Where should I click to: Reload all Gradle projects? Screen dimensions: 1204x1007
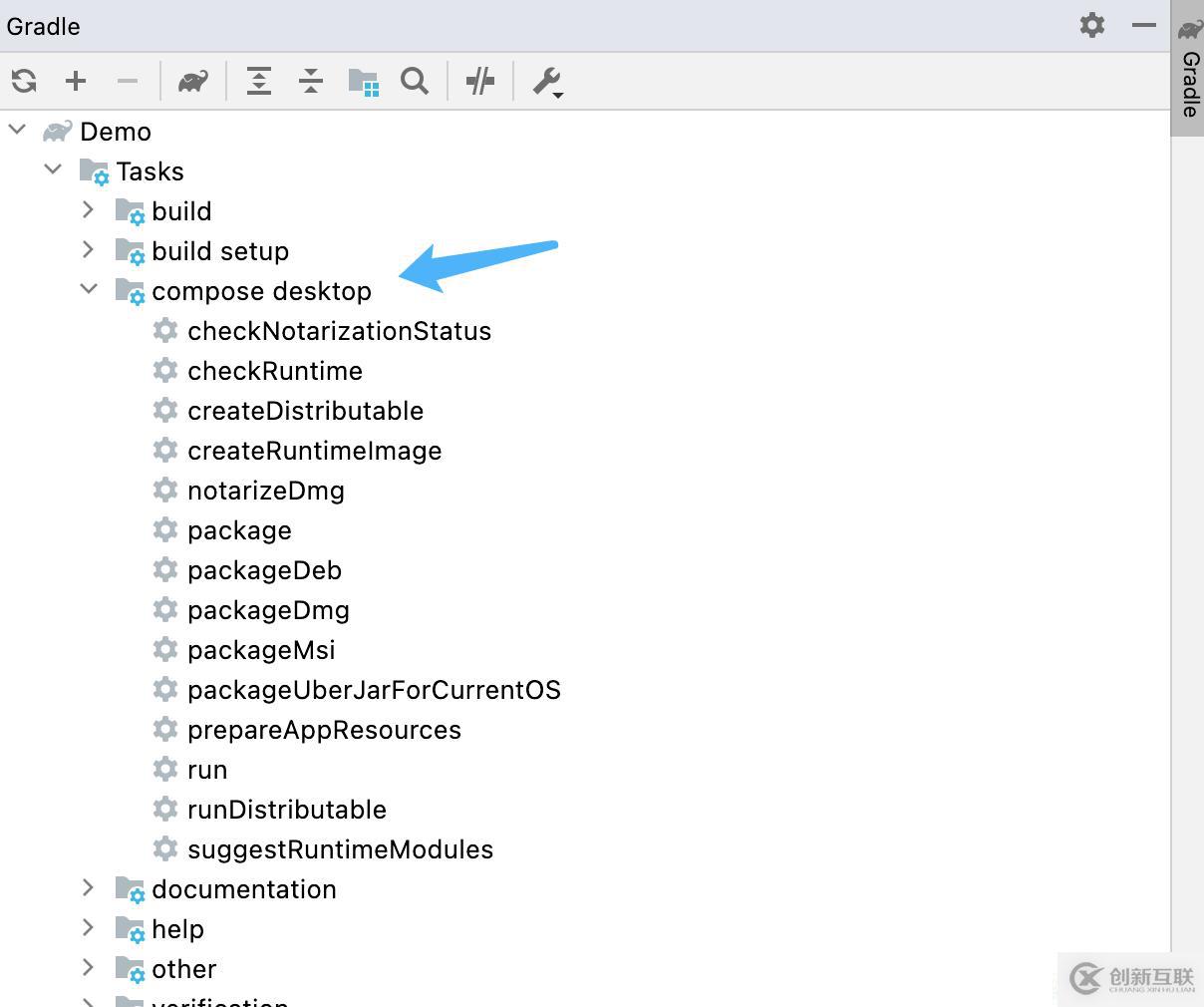pyautogui.click(x=24, y=81)
